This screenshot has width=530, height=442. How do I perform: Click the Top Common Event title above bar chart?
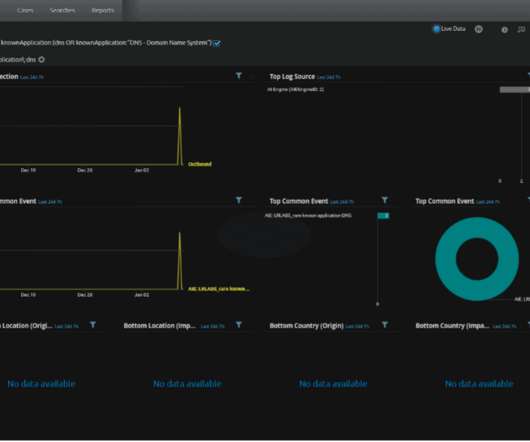[x=299, y=201]
